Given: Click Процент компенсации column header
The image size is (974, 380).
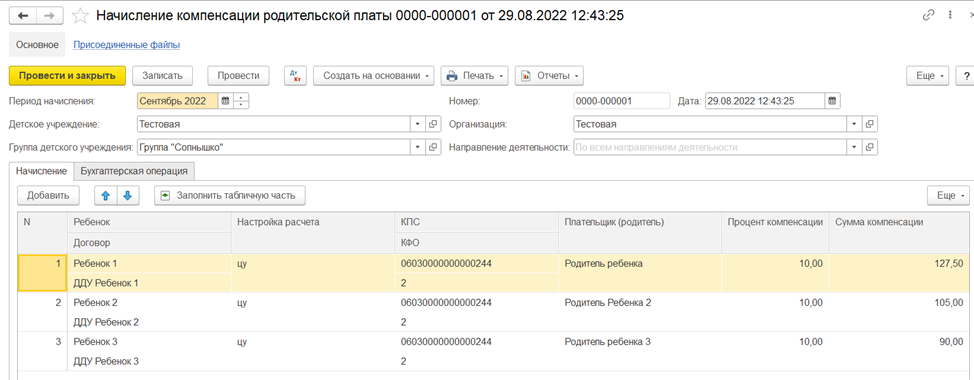Looking at the screenshot, I should pyautogui.click(x=775, y=232).
